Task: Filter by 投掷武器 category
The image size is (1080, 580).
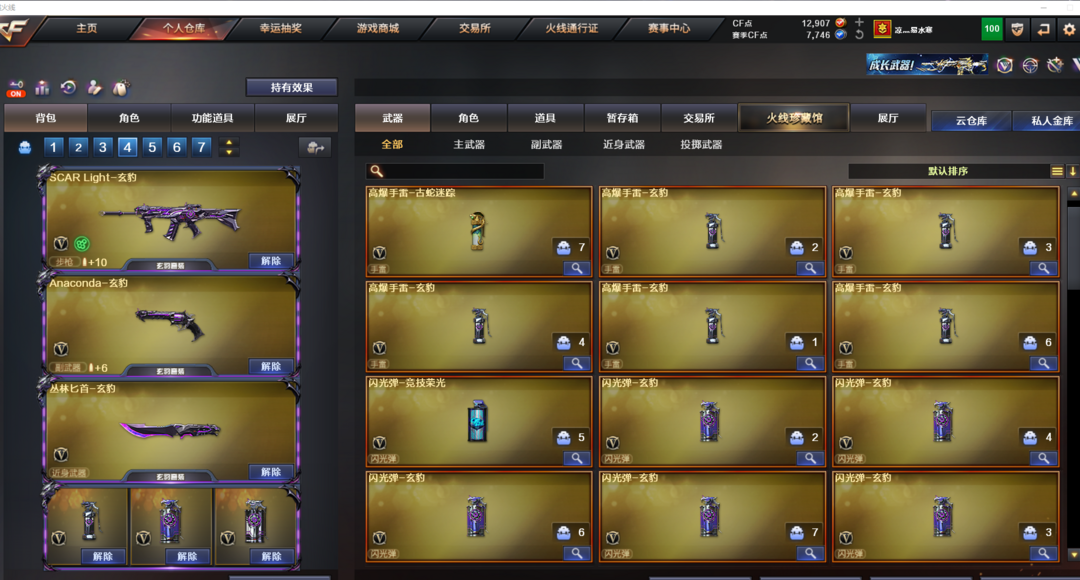Action: click(701, 145)
